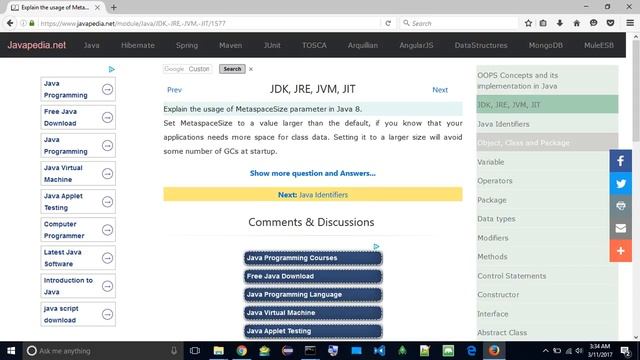Share the page on Twitter
640x360 pixels.
coord(620,183)
